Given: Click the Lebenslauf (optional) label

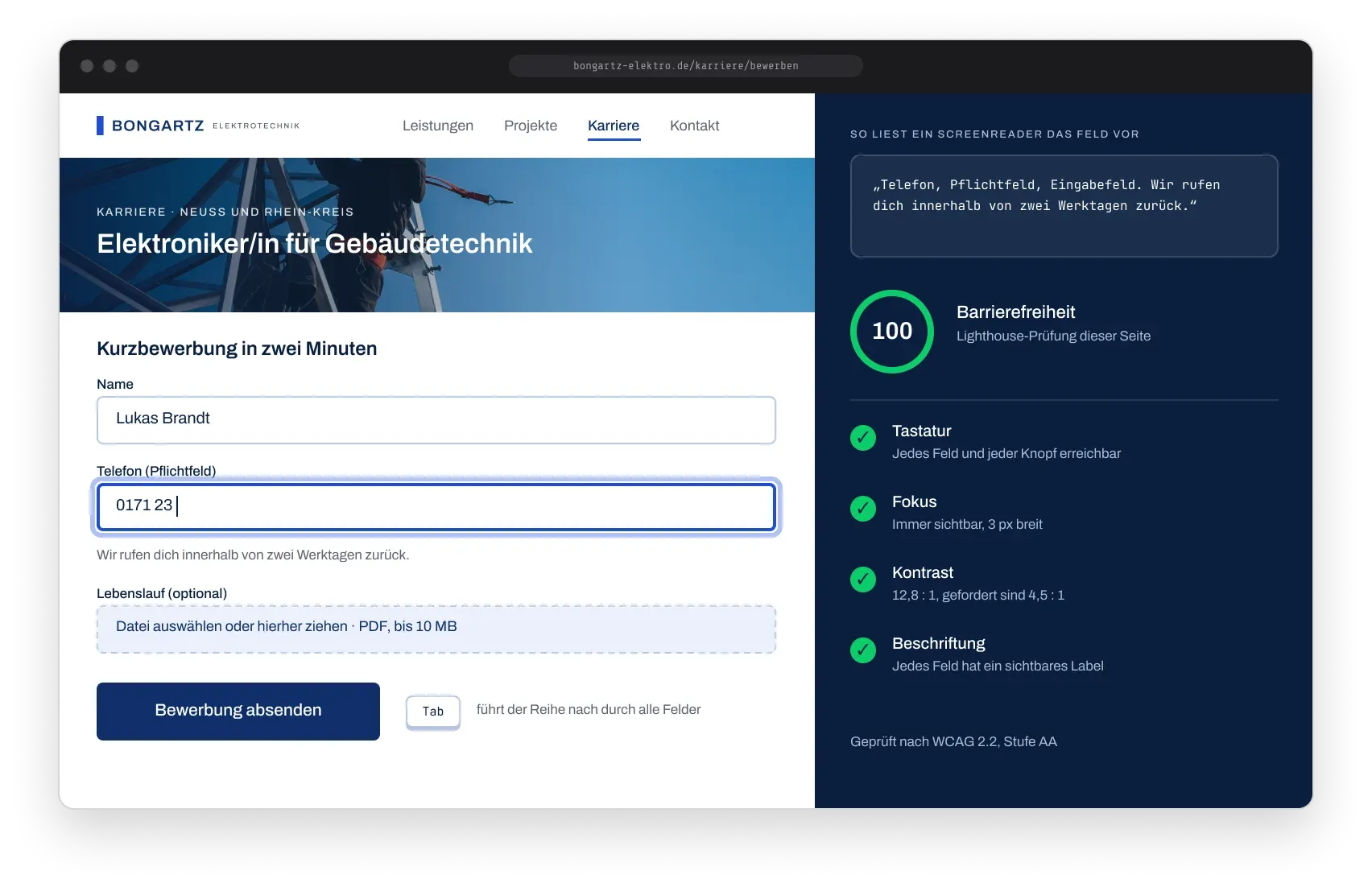Looking at the screenshot, I should (162, 593).
